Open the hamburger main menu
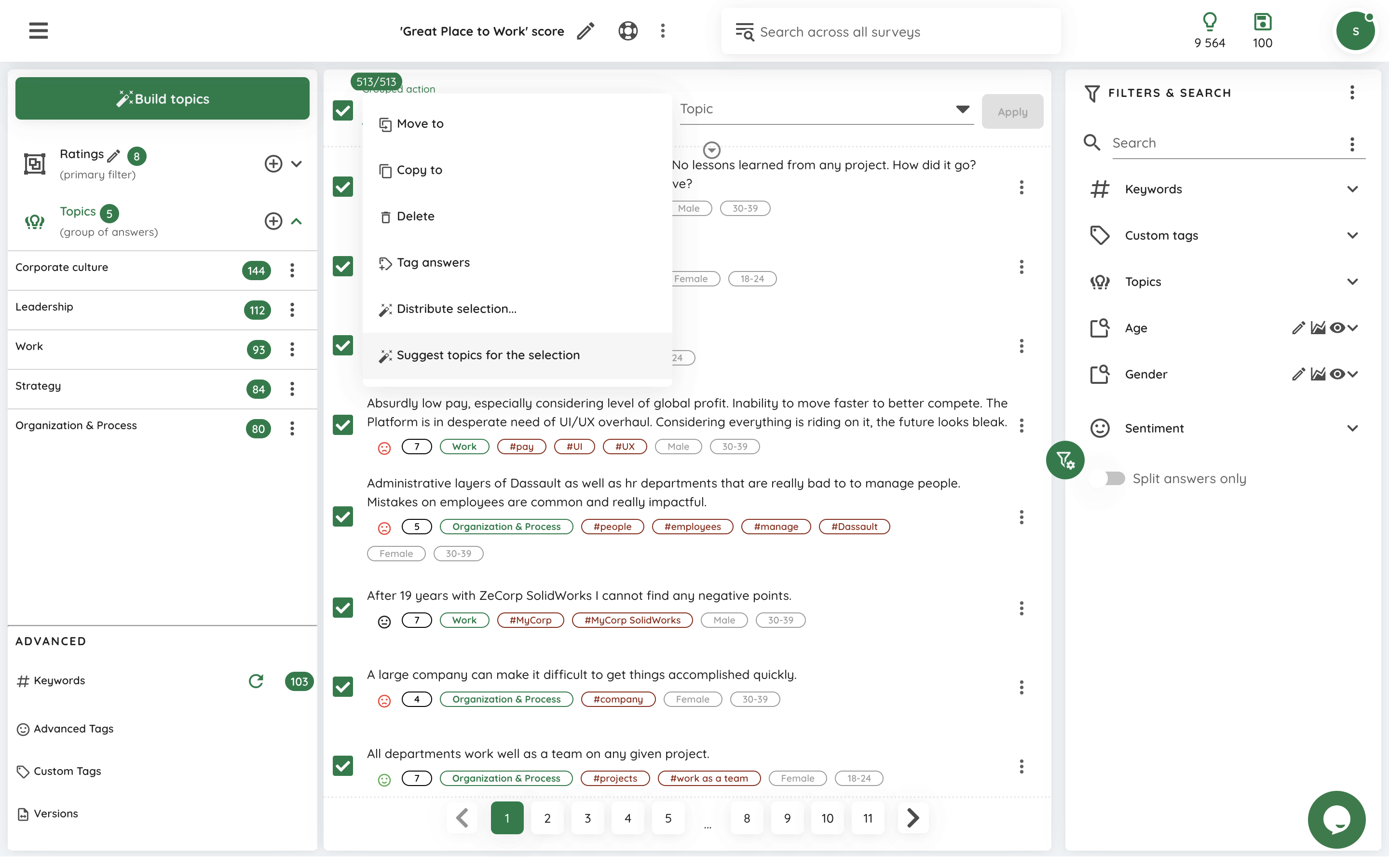 click(x=39, y=30)
